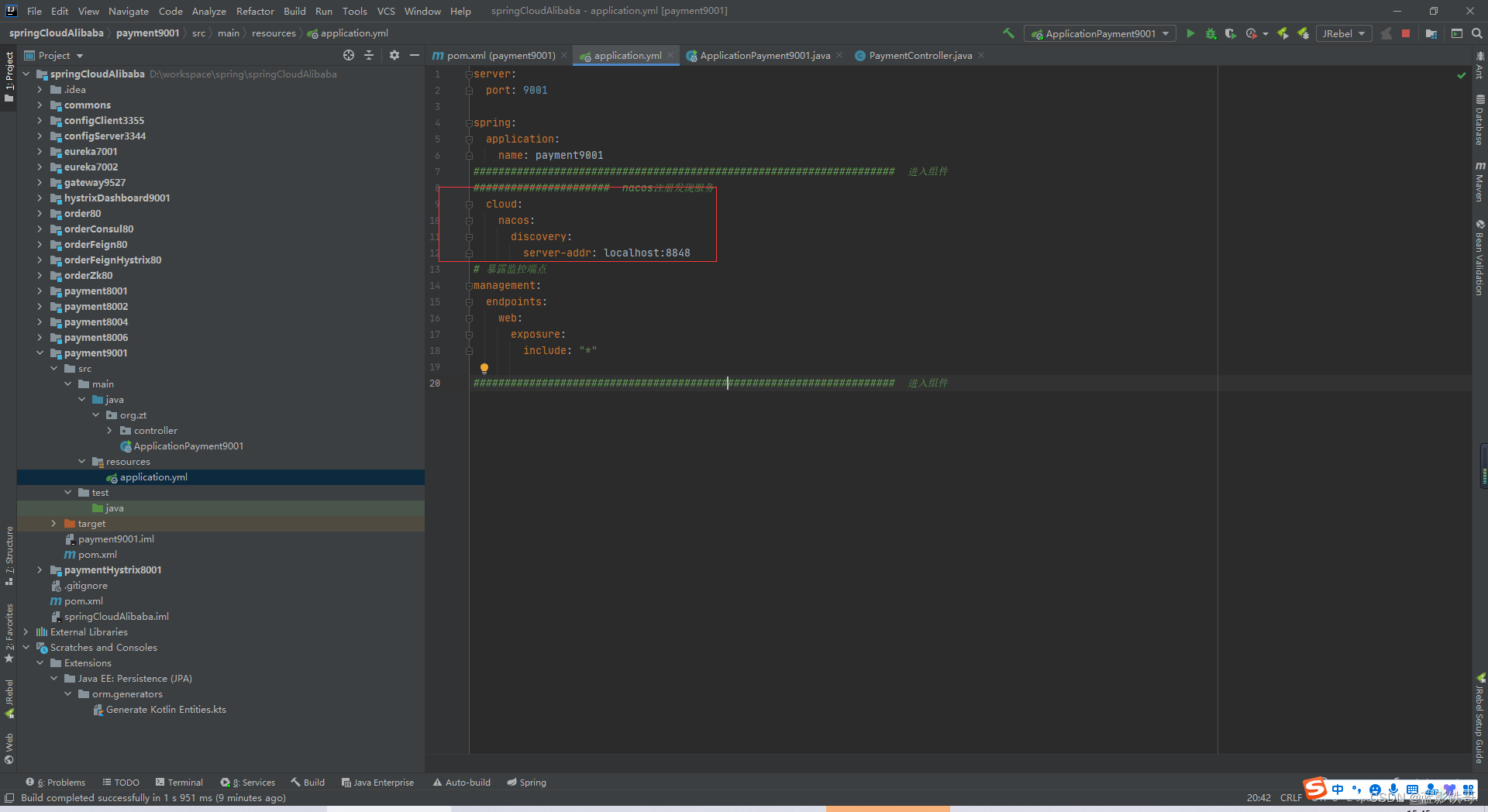
Task: Toggle fold marker beside the exposure line
Action: [469, 335]
